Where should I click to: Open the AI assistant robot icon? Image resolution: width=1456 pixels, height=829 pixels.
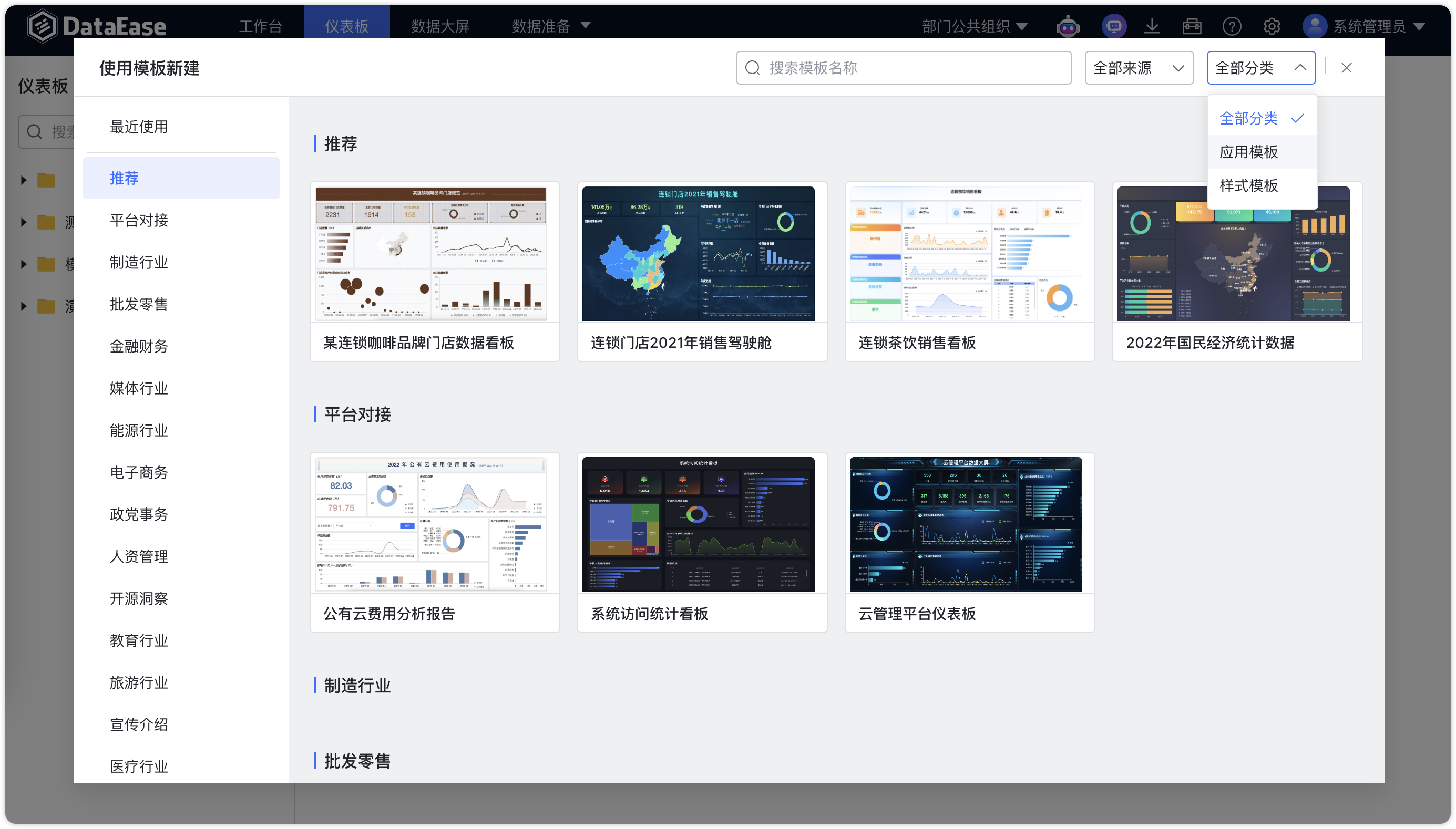1068,26
